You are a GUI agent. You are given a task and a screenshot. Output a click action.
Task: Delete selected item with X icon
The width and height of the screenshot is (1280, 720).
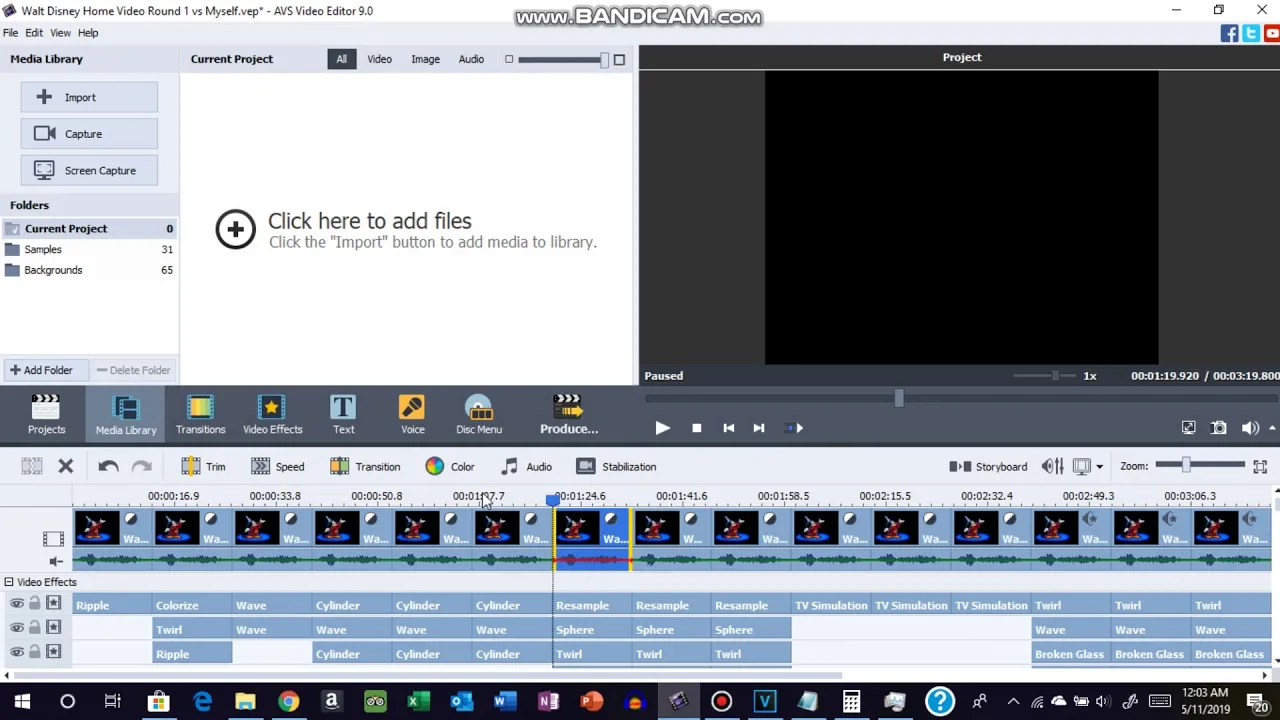pos(66,466)
